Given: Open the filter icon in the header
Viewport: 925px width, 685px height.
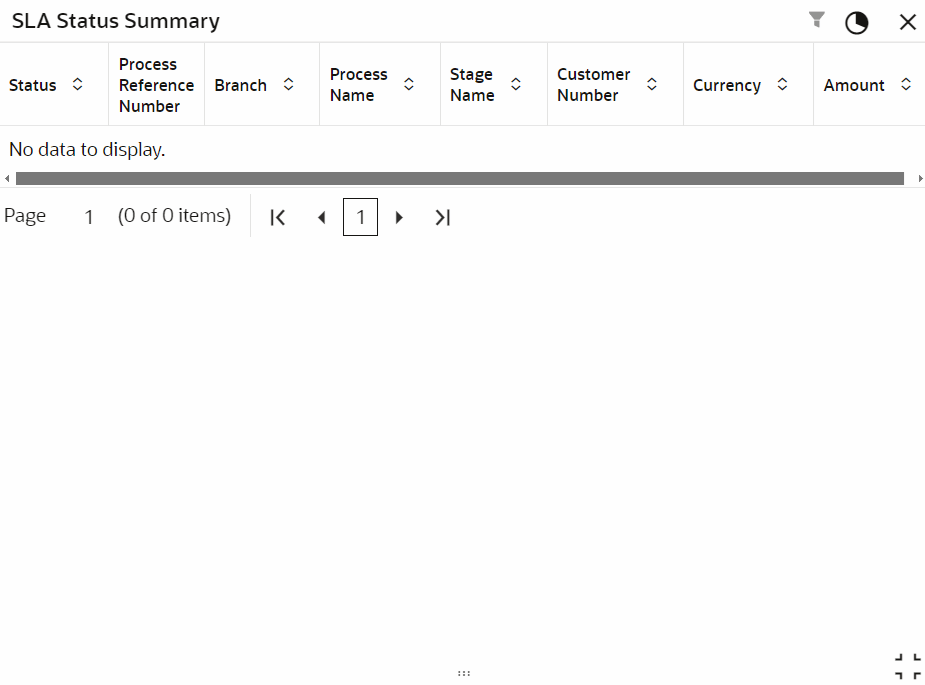Looking at the screenshot, I should coord(817,20).
